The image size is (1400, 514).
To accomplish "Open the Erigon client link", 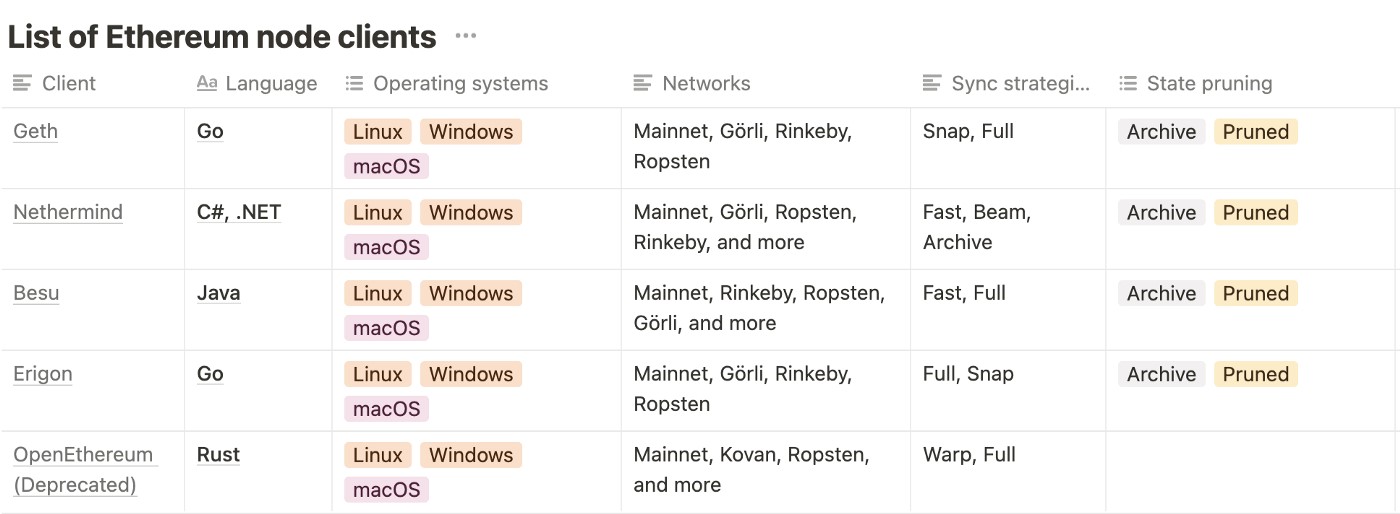I will click(x=43, y=375).
